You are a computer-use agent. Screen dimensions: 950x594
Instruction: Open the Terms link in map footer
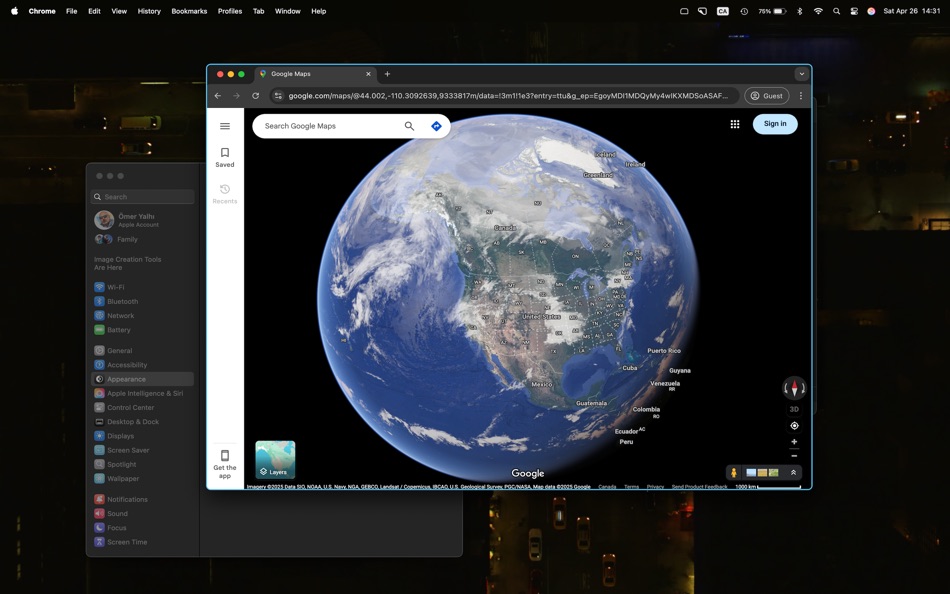(x=631, y=487)
